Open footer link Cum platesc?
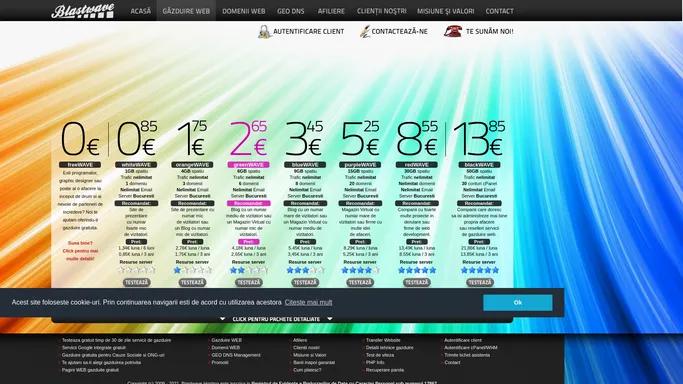This screenshot has width=683, height=384. click(x=307, y=370)
